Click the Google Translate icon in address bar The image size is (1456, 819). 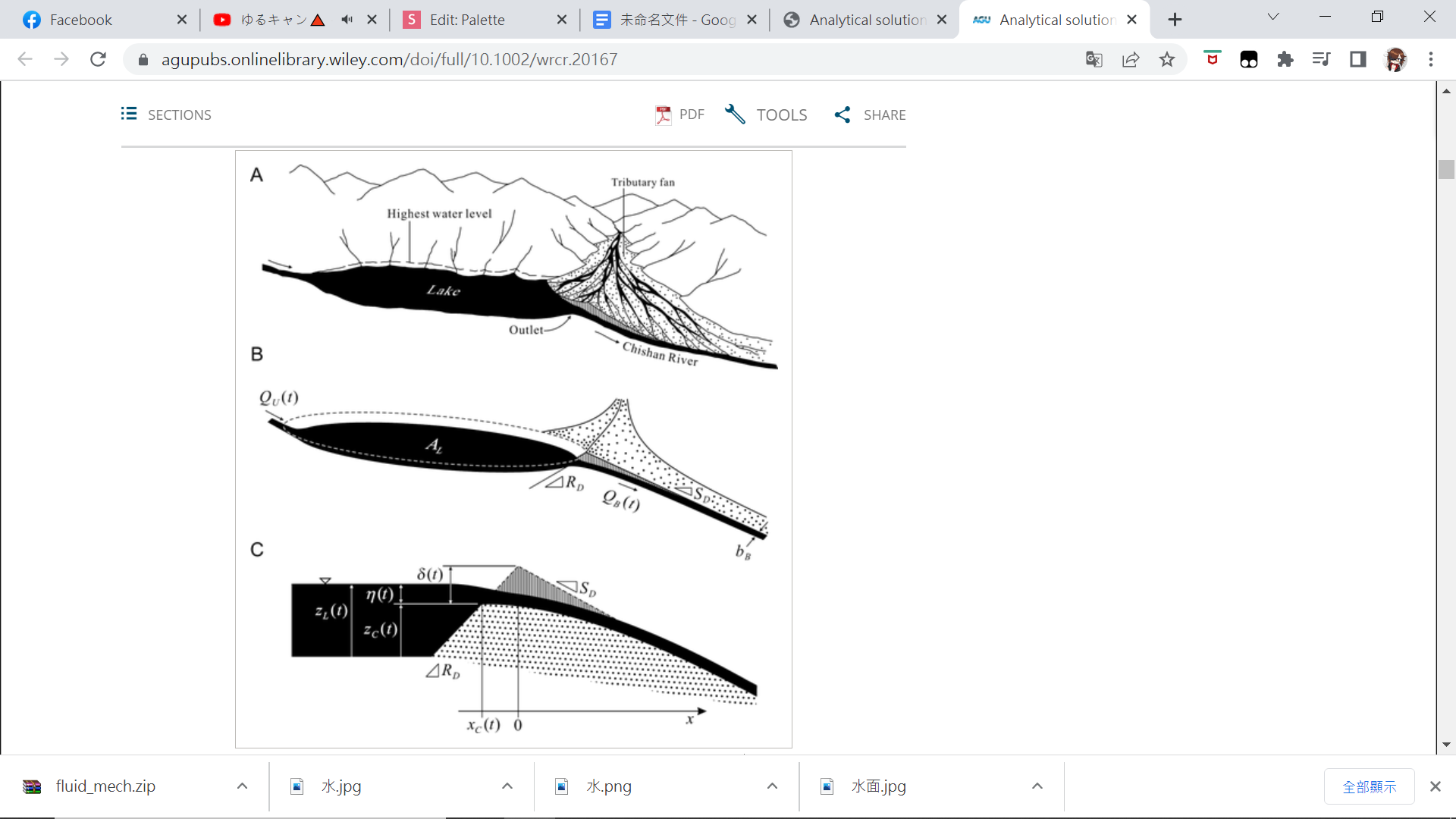[1094, 59]
